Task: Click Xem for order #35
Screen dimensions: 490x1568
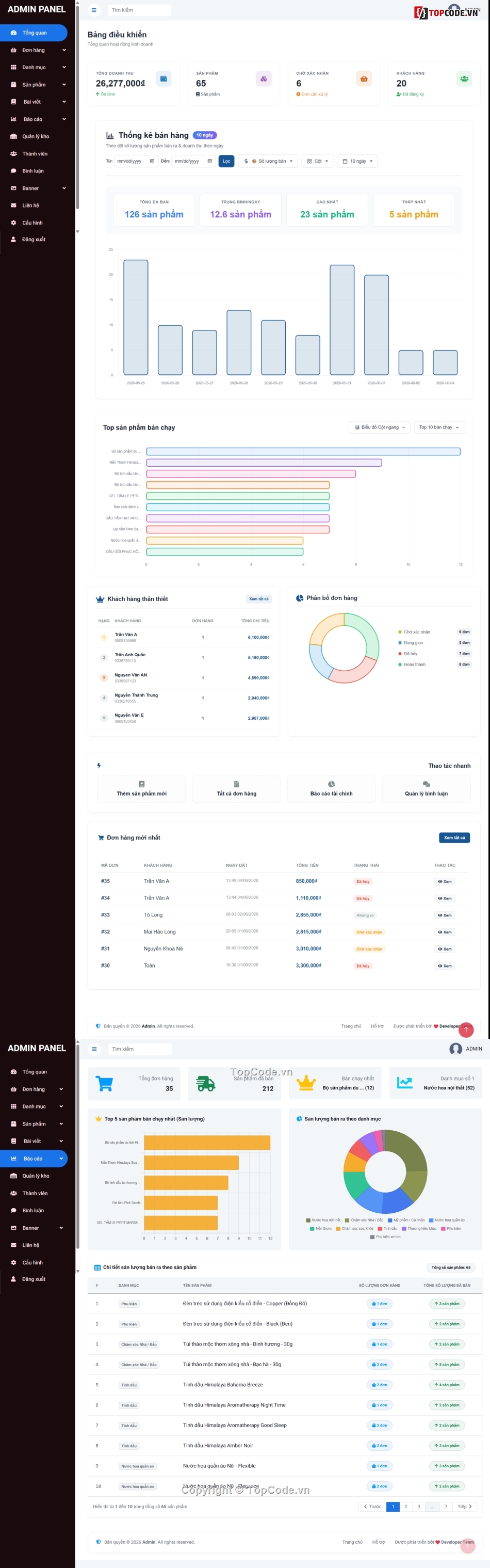Action: click(x=445, y=881)
